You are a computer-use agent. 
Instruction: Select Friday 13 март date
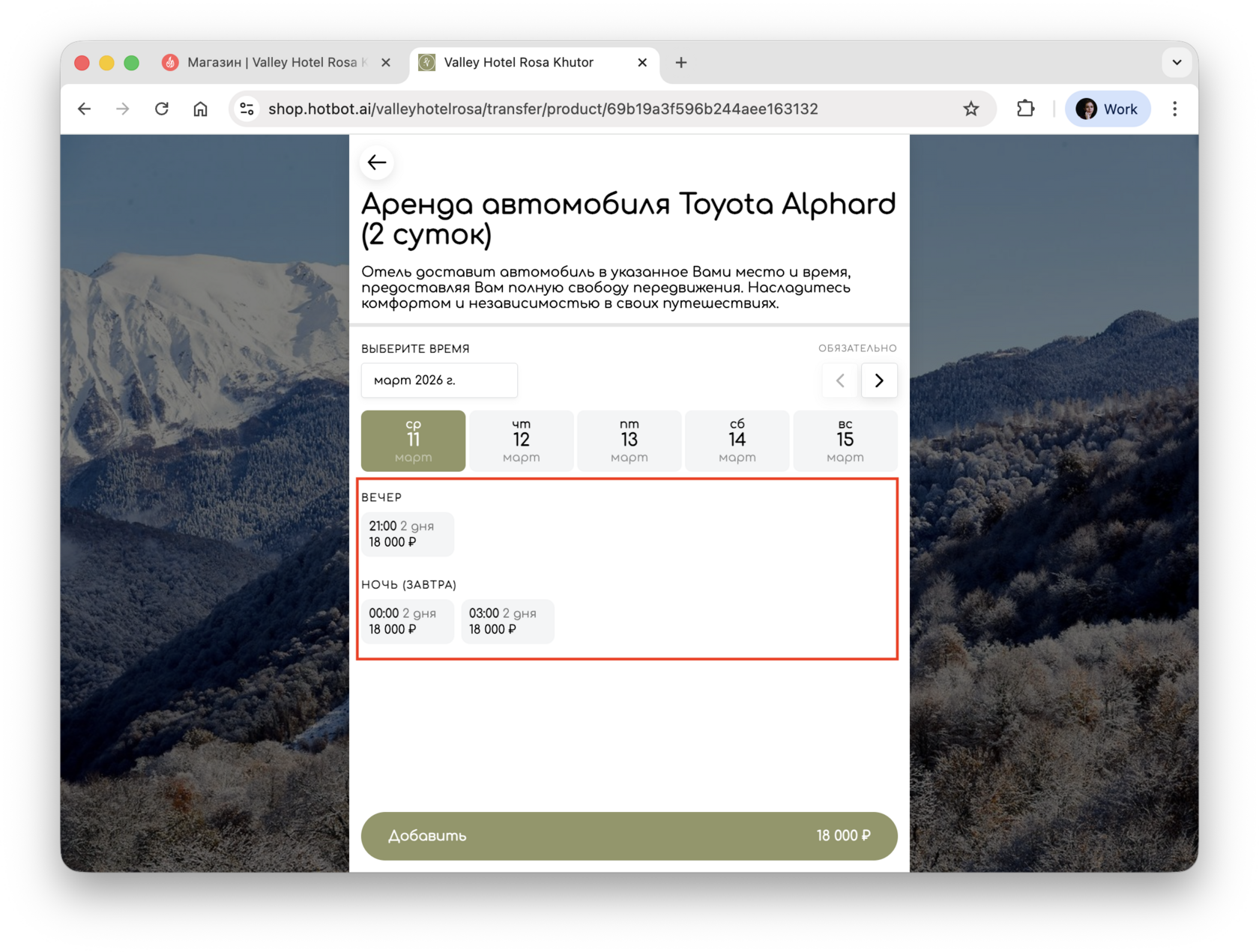(629, 440)
